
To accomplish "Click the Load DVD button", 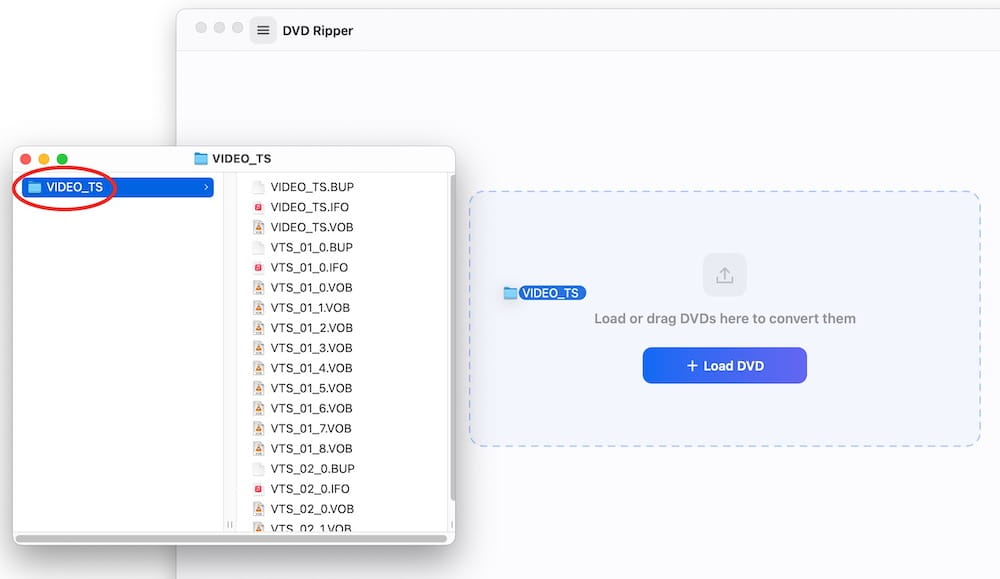I will [x=724, y=365].
